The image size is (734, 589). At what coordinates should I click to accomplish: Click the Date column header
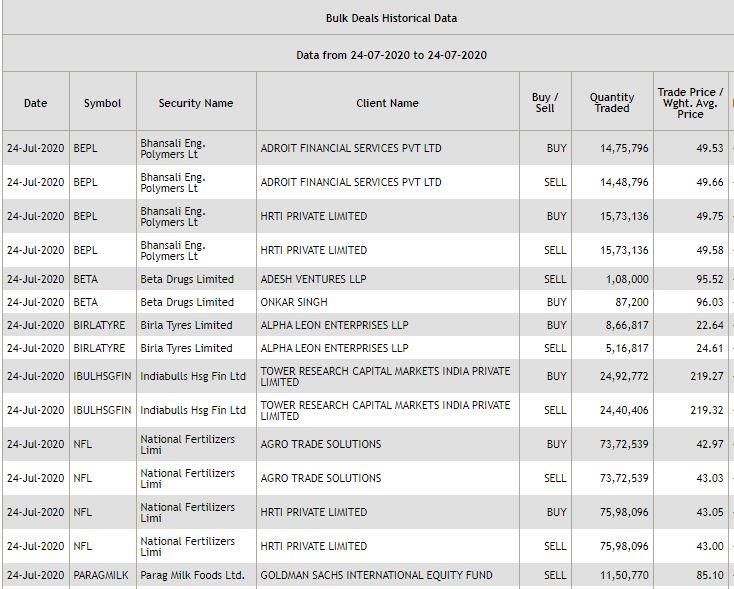(x=36, y=103)
